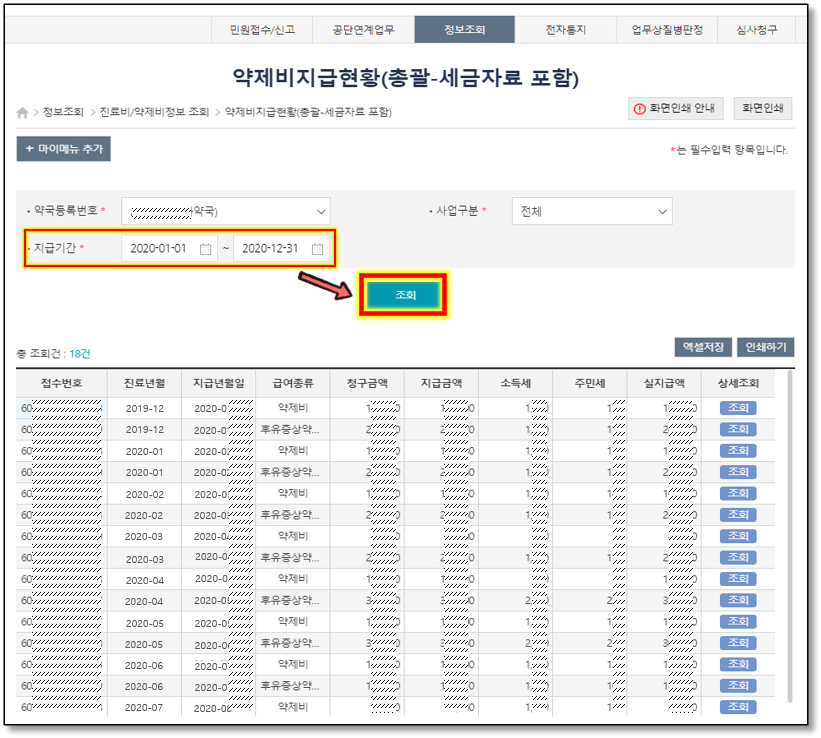Screen dimensions: 821x738
Task: Click the 인쇄하기 button
Action: point(765,347)
